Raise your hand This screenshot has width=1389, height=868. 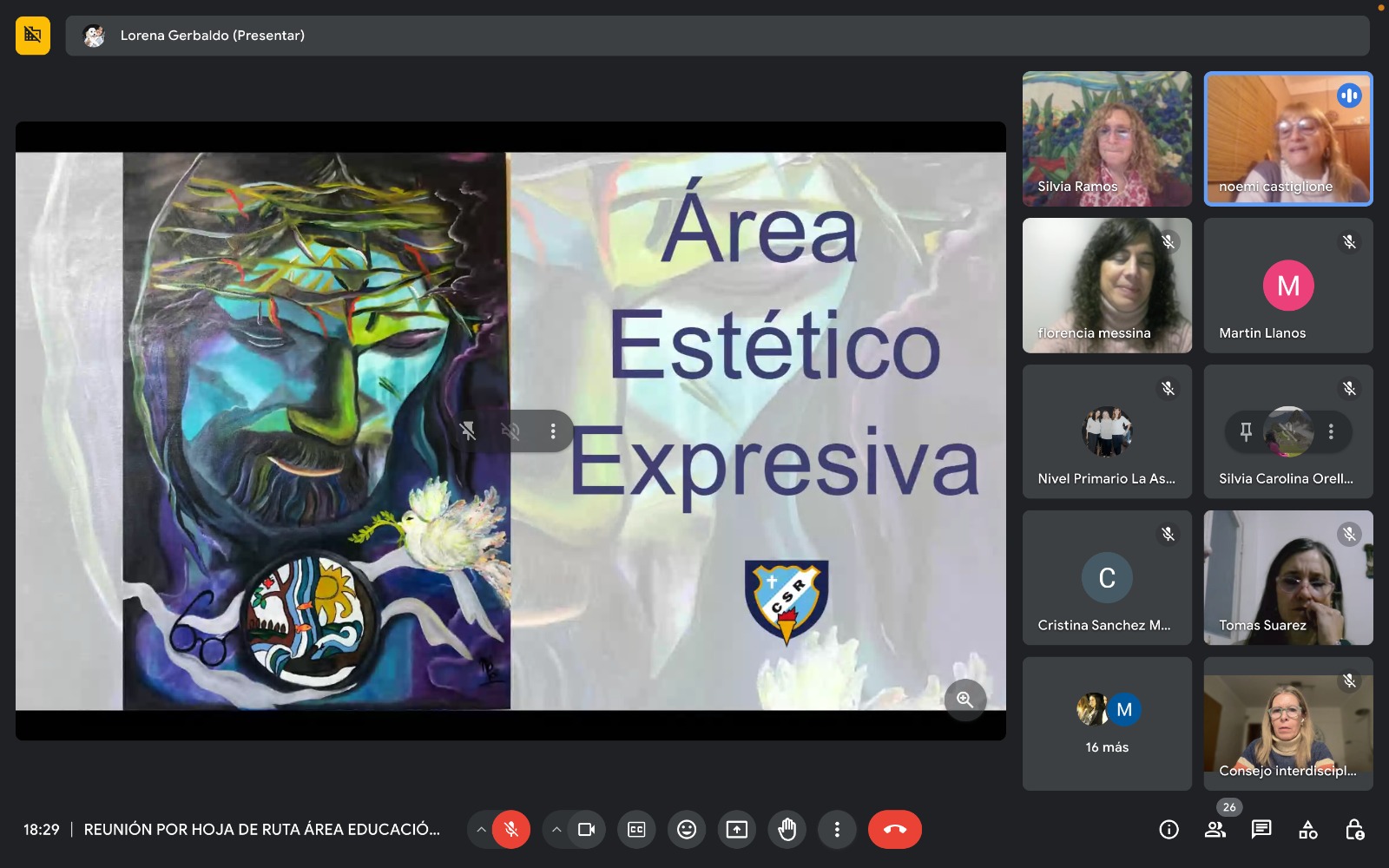click(x=787, y=830)
